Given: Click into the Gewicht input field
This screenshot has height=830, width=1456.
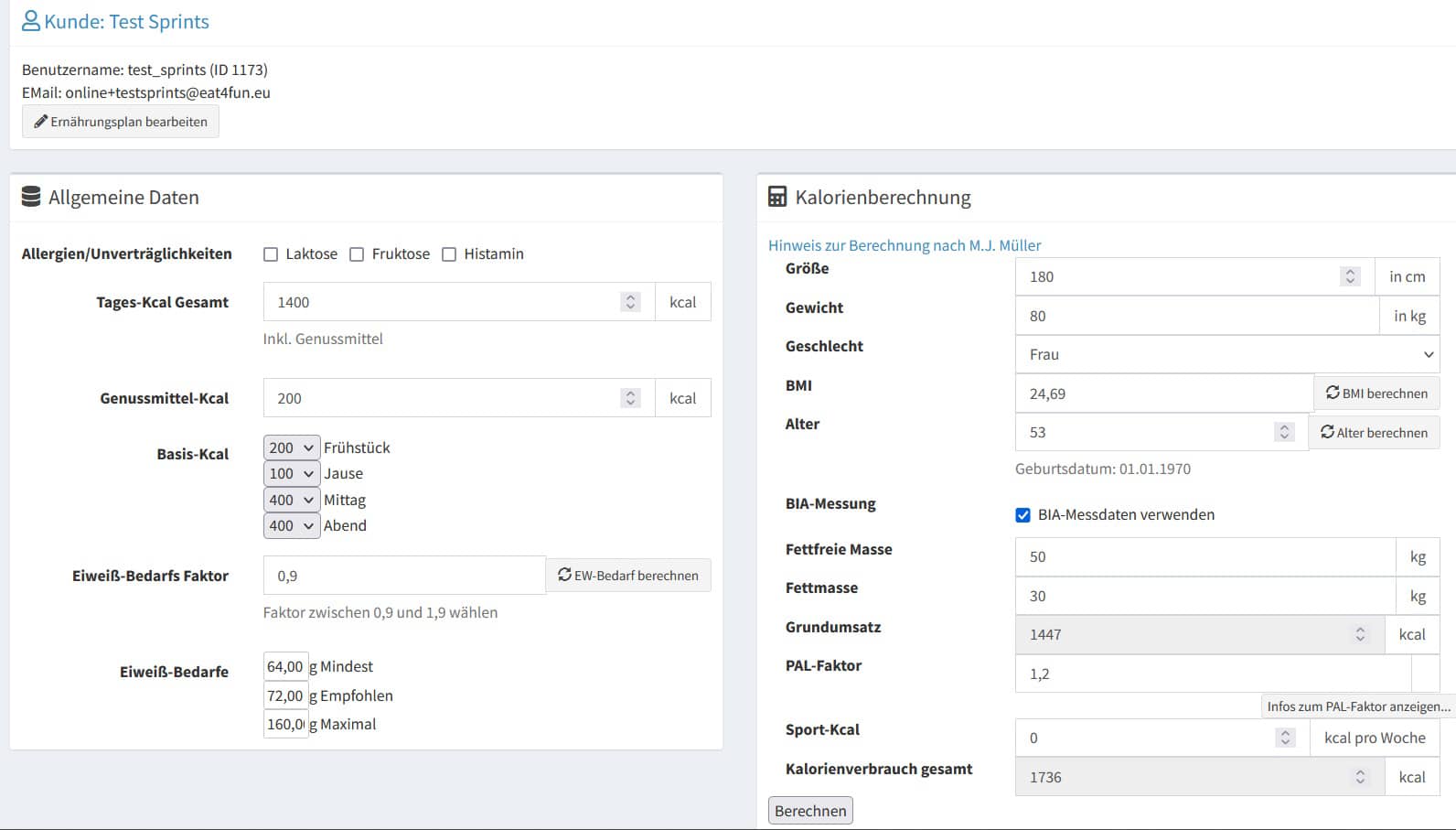Looking at the screenshot, I should pyautogui.click(x=1196, y=316).
